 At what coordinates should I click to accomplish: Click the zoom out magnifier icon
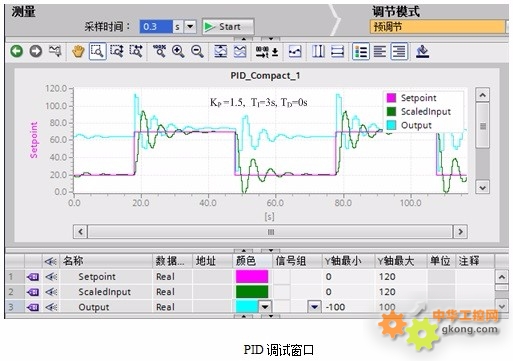[197, 51]
